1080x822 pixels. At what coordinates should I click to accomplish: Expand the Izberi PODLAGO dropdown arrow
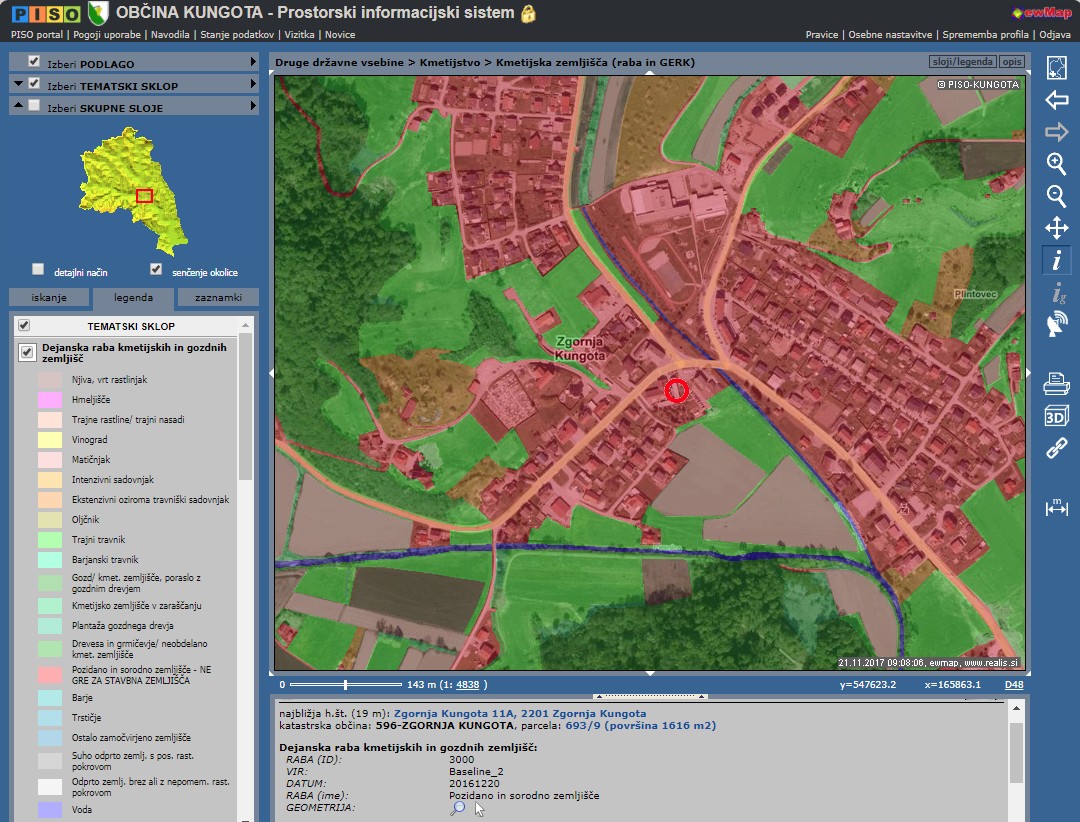[x=253, y=62]
